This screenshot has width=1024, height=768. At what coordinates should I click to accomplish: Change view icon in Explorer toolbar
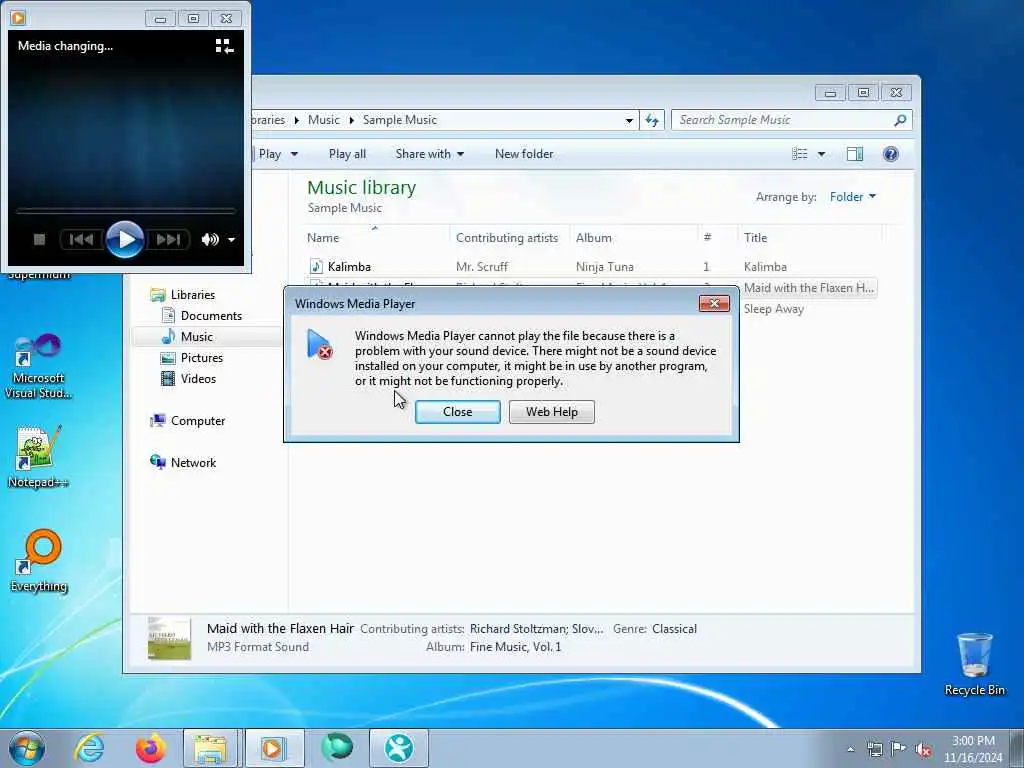[800, 154]
